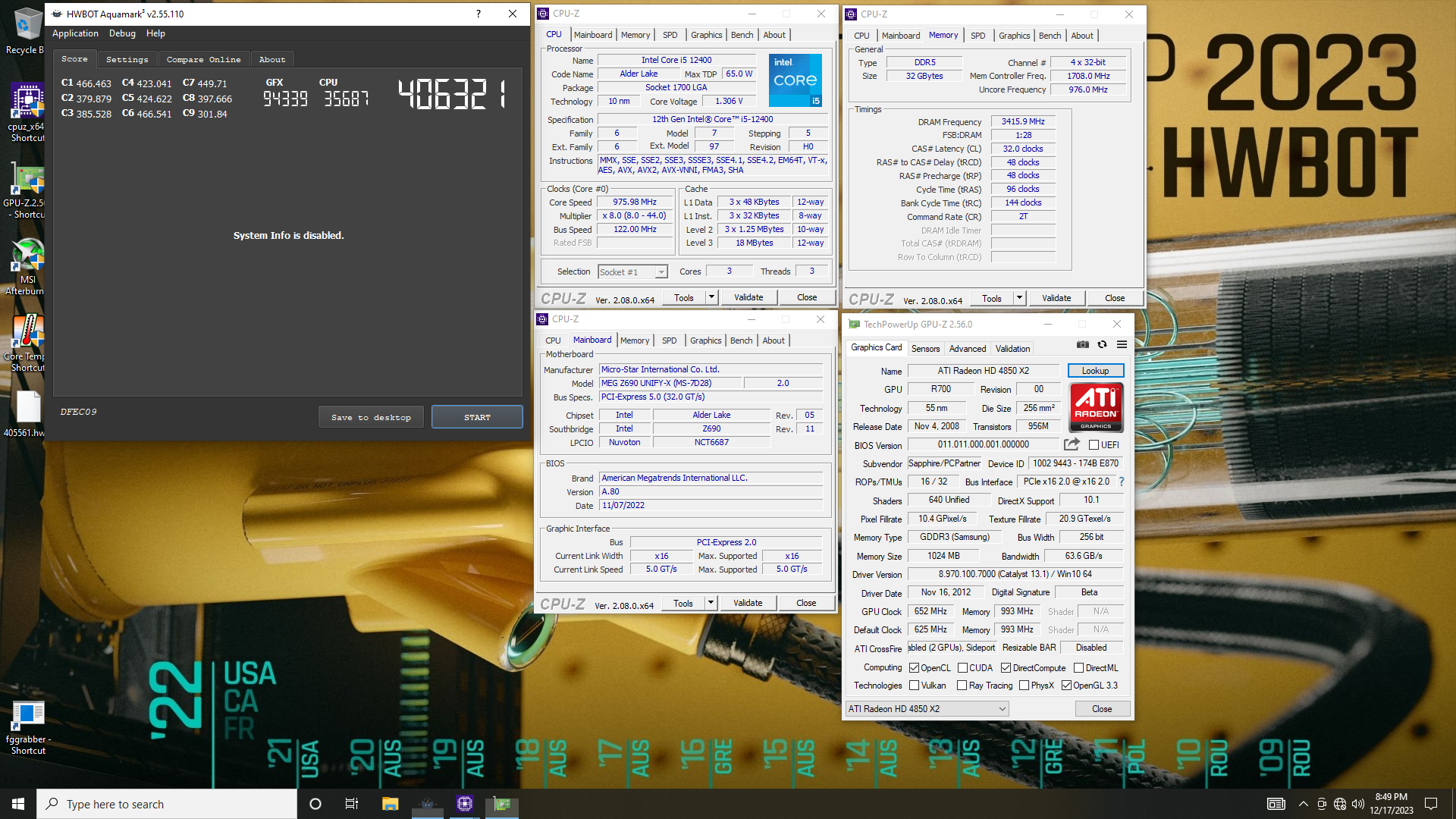Toggle Vulkan checkbox in GPU-Z
The height and width of the screenshot is (819, 1456).
914,686
